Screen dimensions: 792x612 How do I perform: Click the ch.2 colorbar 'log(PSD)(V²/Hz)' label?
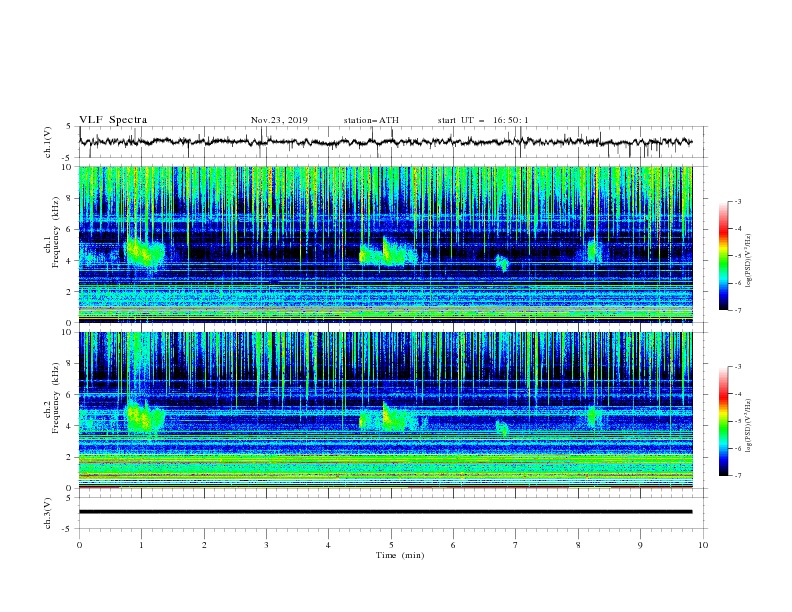(x=749, y=426)
